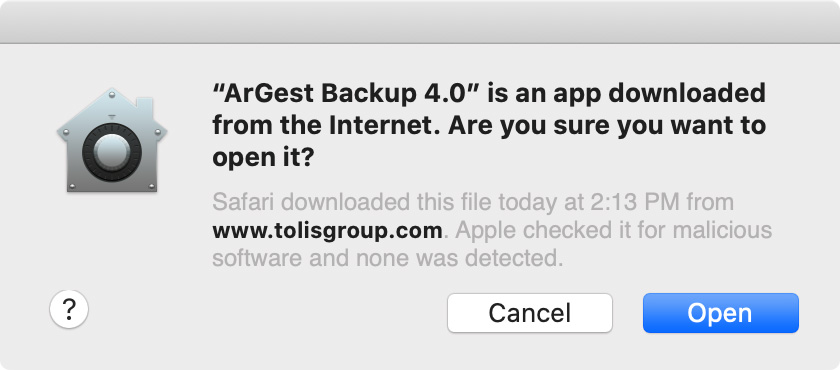Click empty space between help and Cancel
Viewport: 840px width, 370px height.
click(x=268, y=313)
